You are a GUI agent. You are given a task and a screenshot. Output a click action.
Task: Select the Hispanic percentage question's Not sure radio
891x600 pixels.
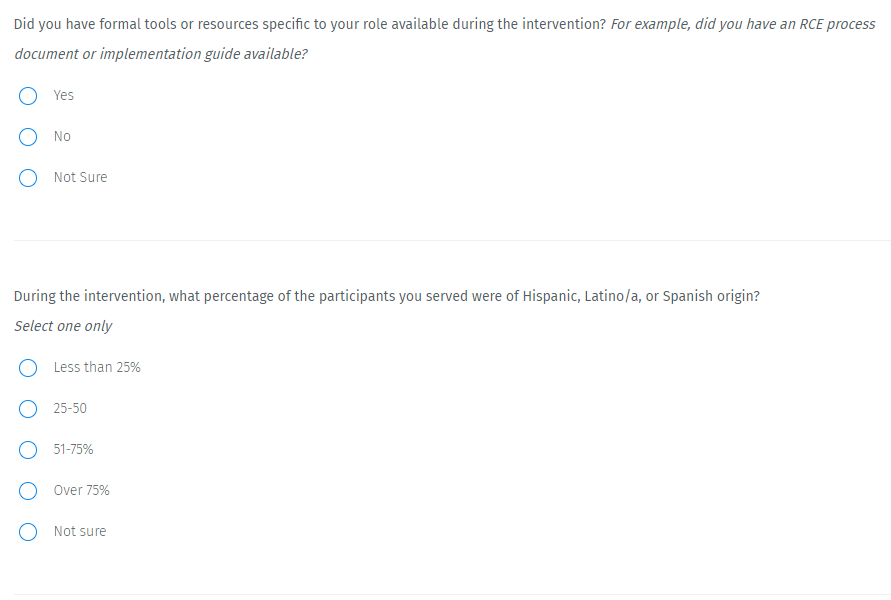click(30, 532)
